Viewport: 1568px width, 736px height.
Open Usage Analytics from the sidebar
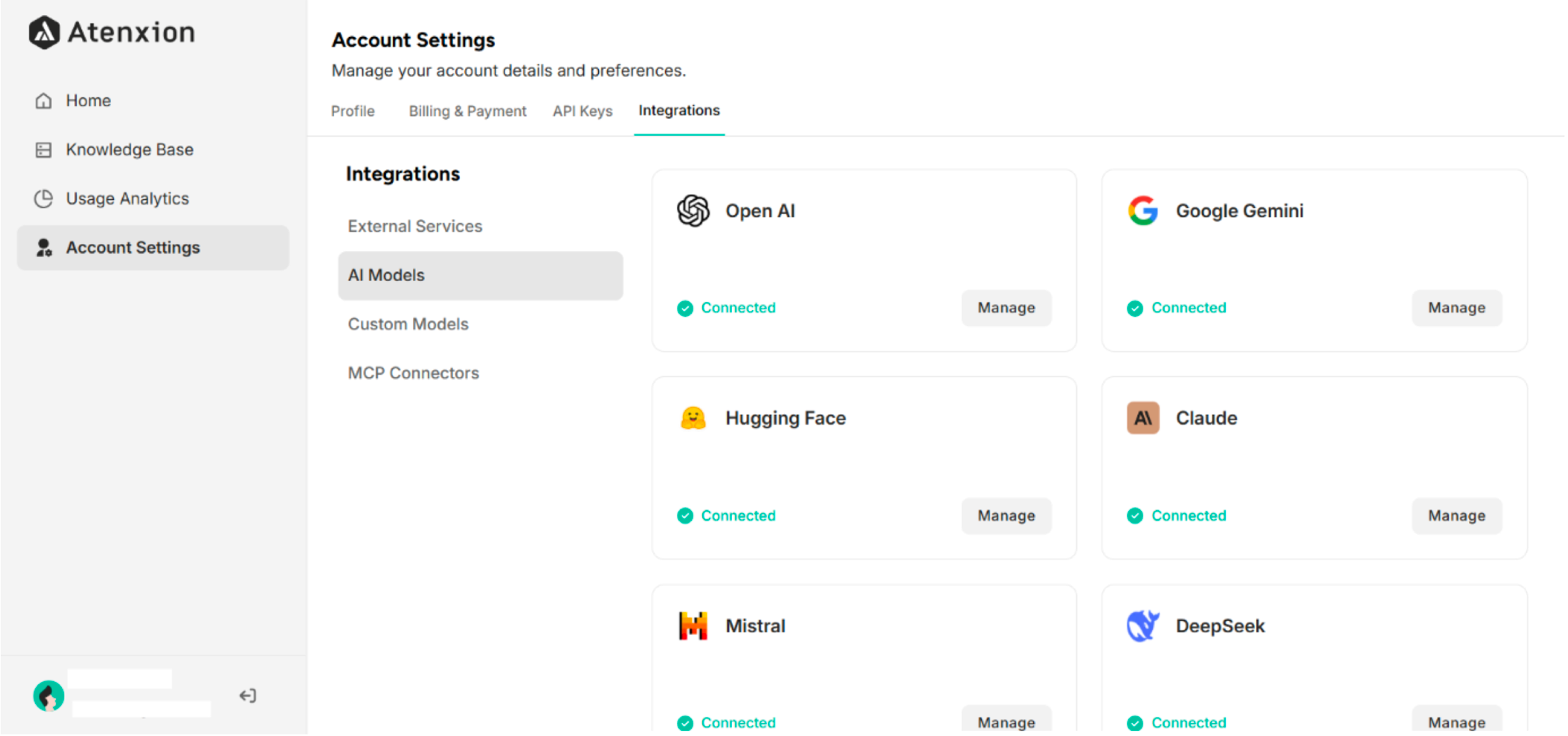127,198
